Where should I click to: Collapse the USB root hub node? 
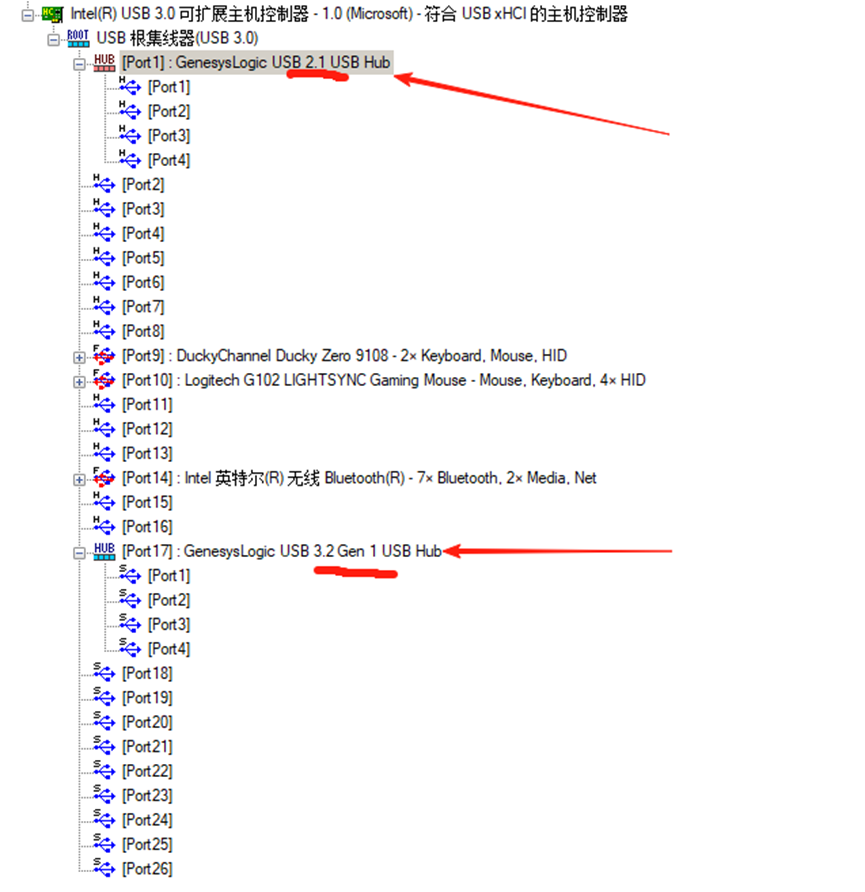[x=54, y=39]
